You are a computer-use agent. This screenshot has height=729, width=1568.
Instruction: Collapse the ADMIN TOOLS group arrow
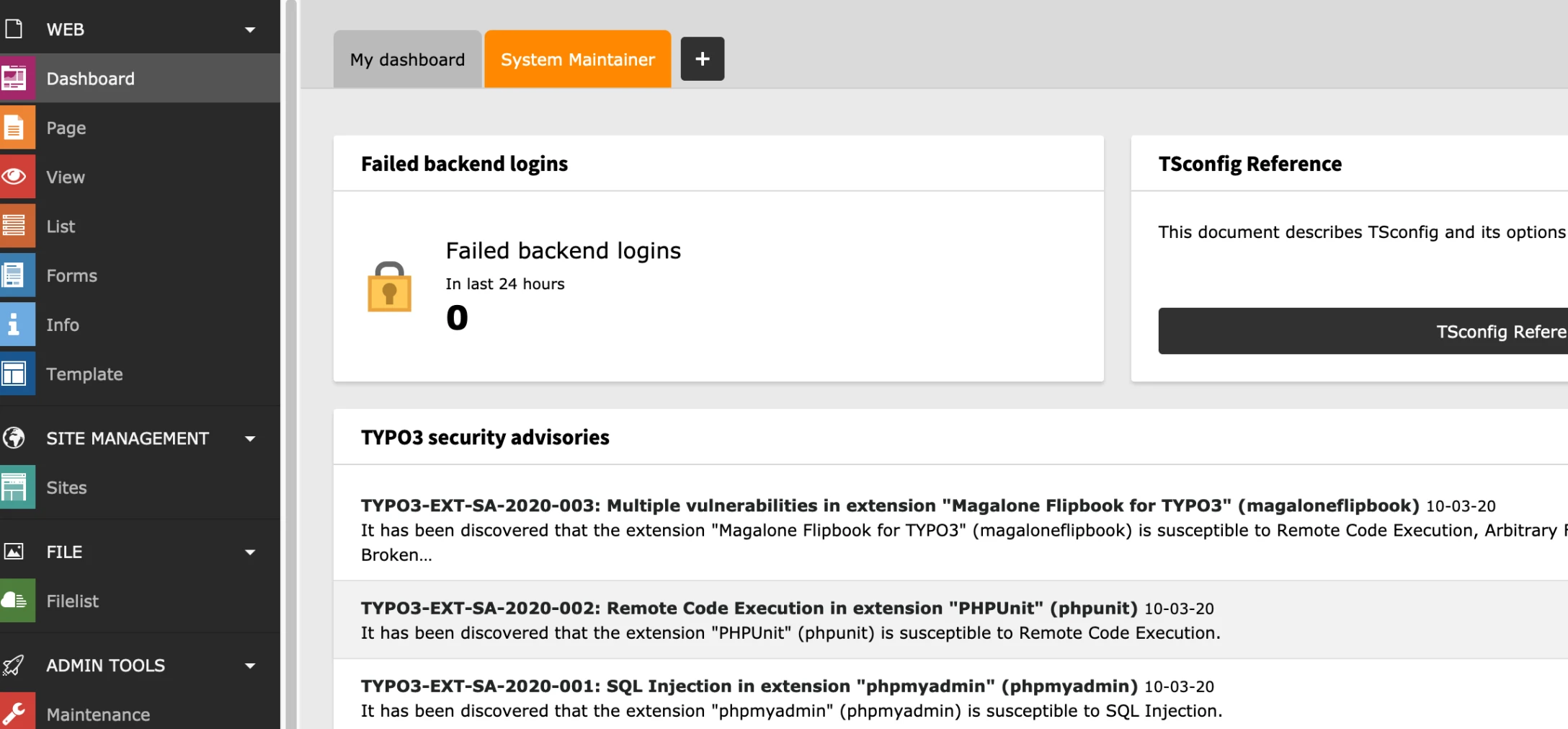[x=250, y=666]
